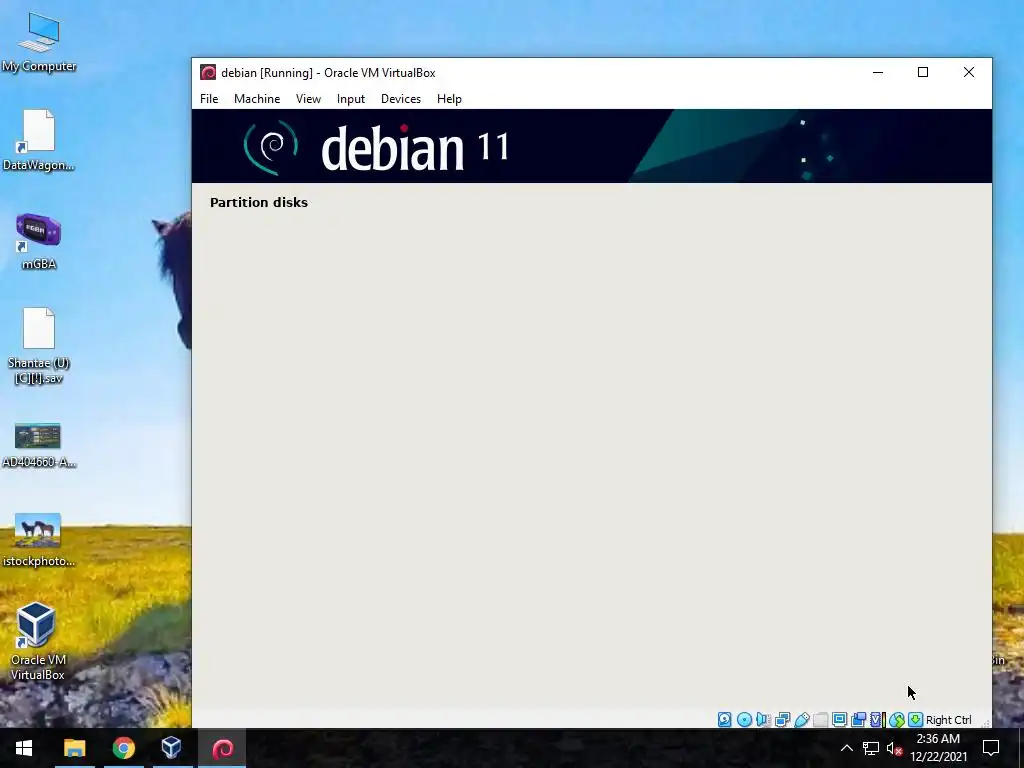Open the Machine menu

tap(257, 99)
